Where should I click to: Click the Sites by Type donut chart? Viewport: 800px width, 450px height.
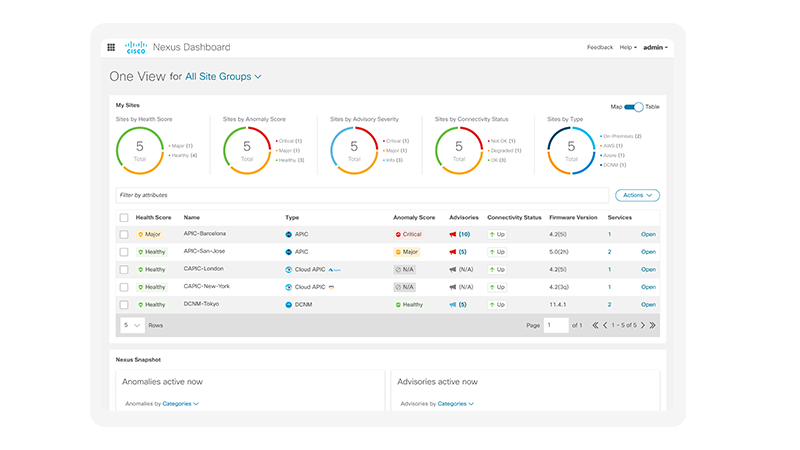tap(571, 151)
